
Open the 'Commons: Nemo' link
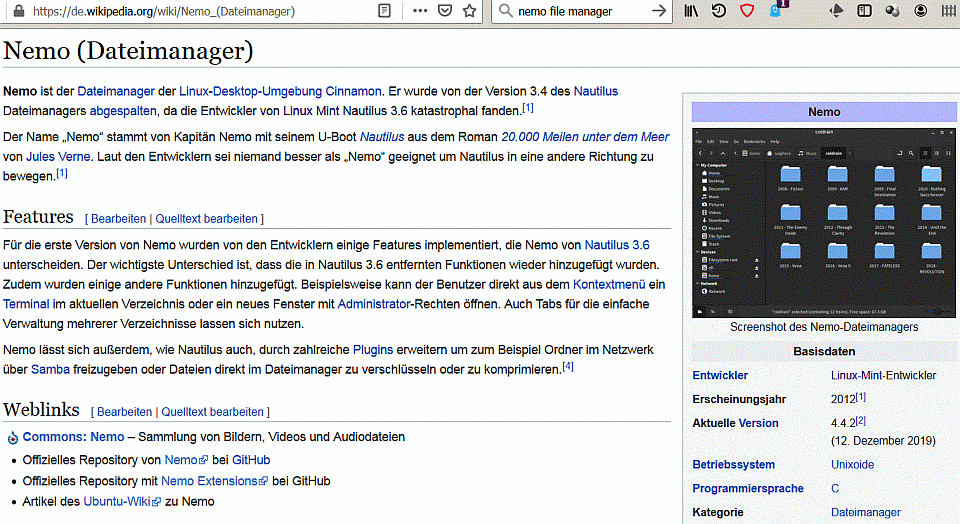pyautogui.click(x=73, y=436)
